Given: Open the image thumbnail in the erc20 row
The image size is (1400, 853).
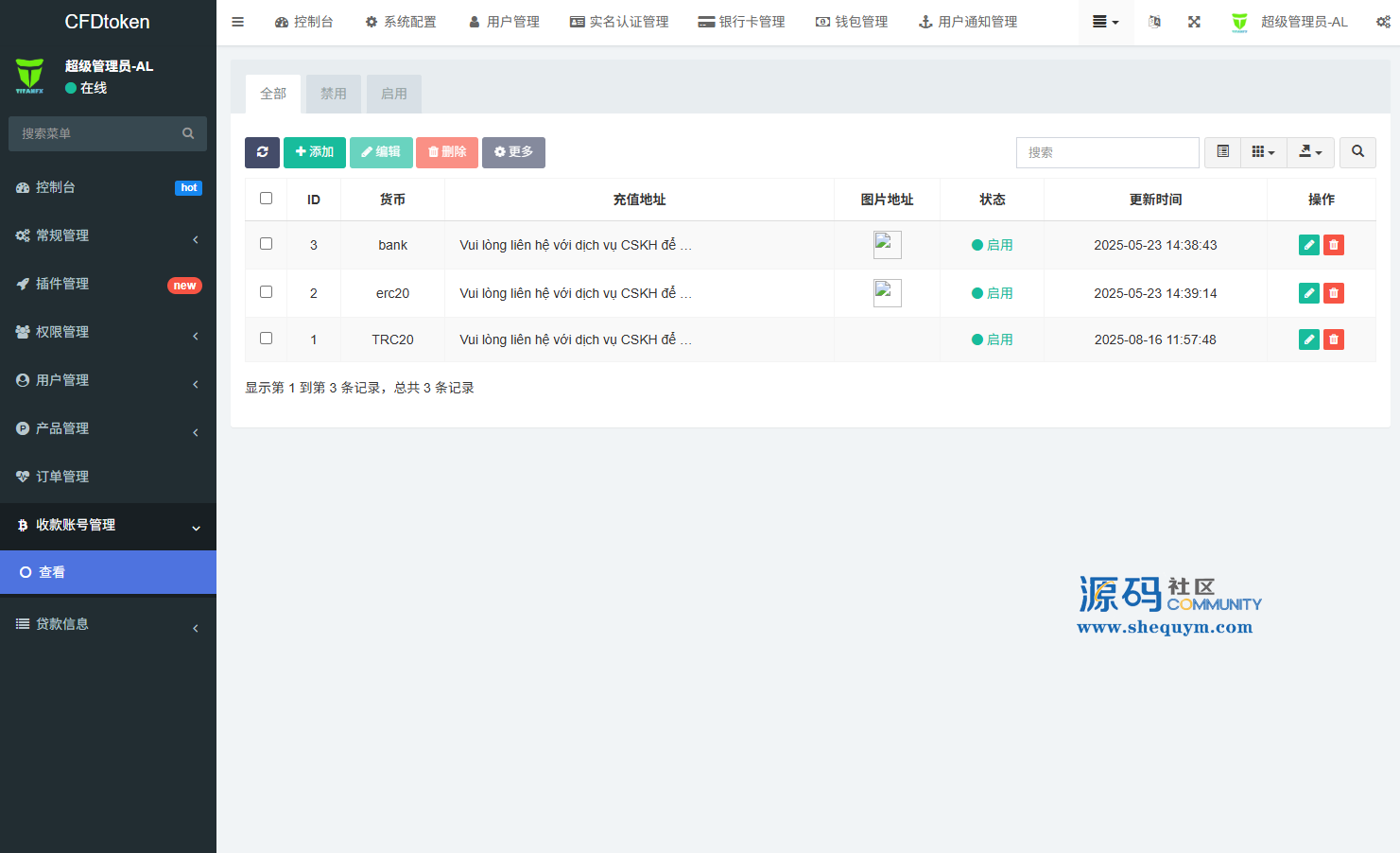Looking at the screenshot, I should point(887,293).
